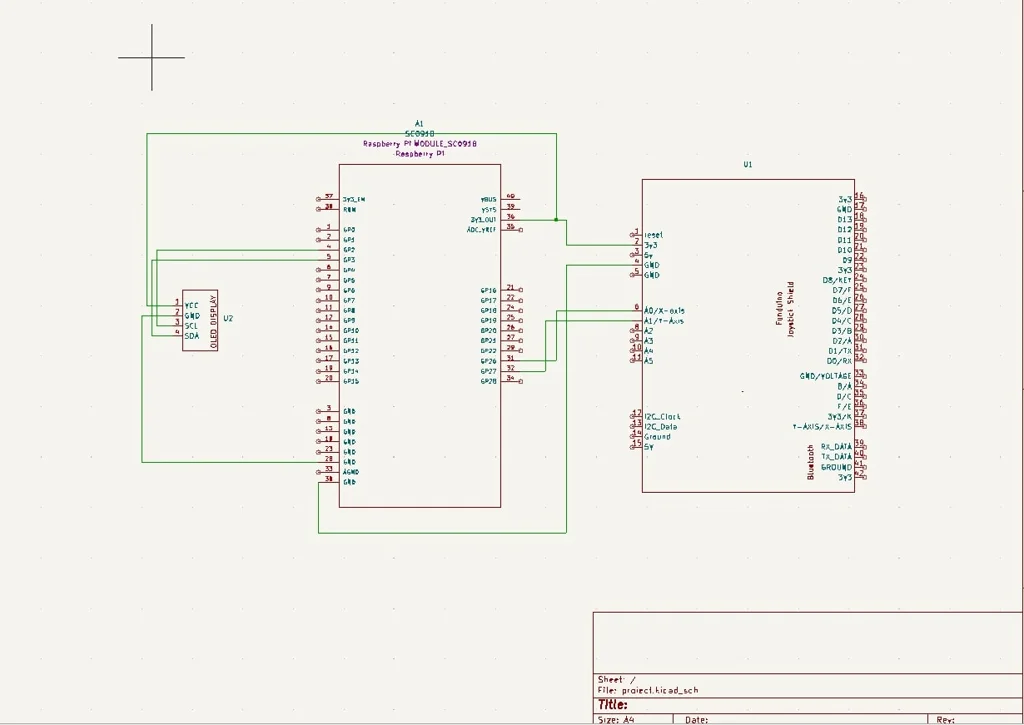Select the D10 pin label
This screenshot has height=725, width=1024.
tap(844, 250)
